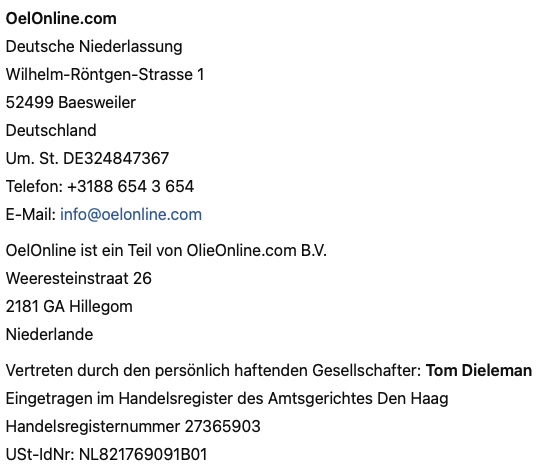Screen dimensions: 559x471
Task: Click the Deutschland country line
Action: pos(51,130)
